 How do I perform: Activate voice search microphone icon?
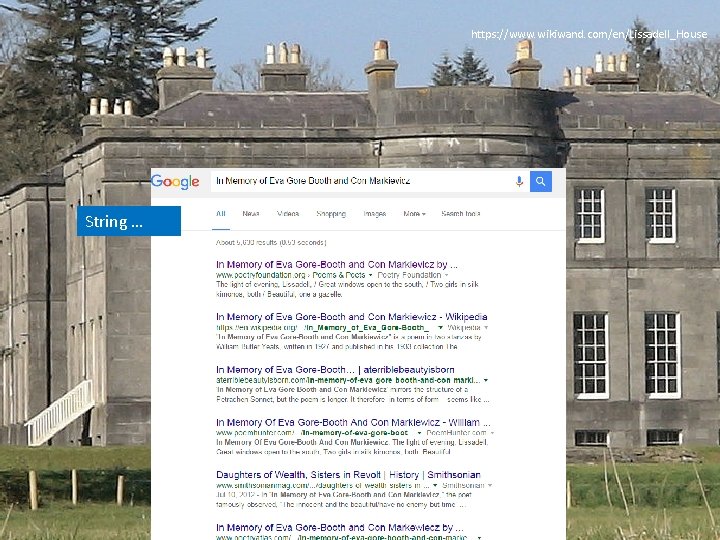[519, 181]
